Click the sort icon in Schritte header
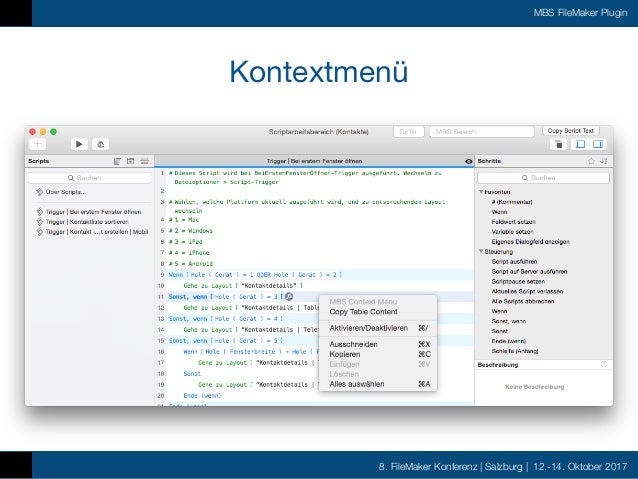638x479 pixels. point(604,161)
